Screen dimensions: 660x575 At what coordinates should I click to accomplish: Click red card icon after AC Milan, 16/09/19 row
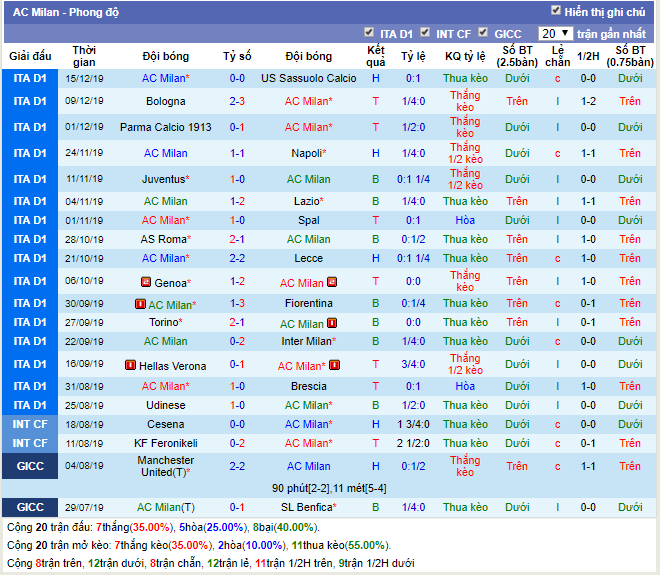[334, 365]
